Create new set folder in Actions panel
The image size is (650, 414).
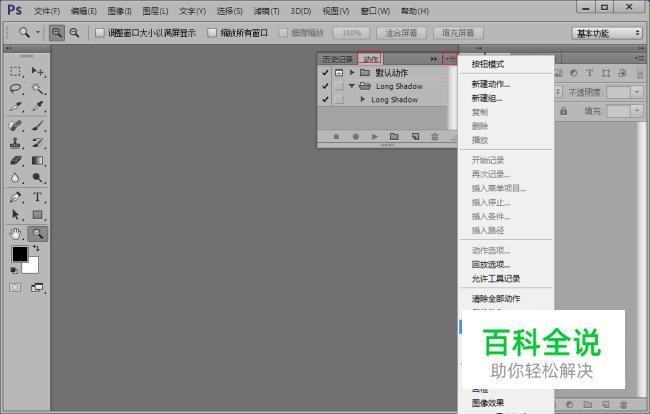coord(394,136)
